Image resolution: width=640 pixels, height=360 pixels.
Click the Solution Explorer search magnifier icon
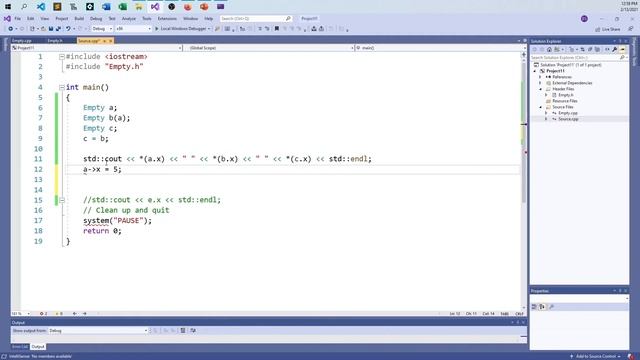(x=622, y=58)
